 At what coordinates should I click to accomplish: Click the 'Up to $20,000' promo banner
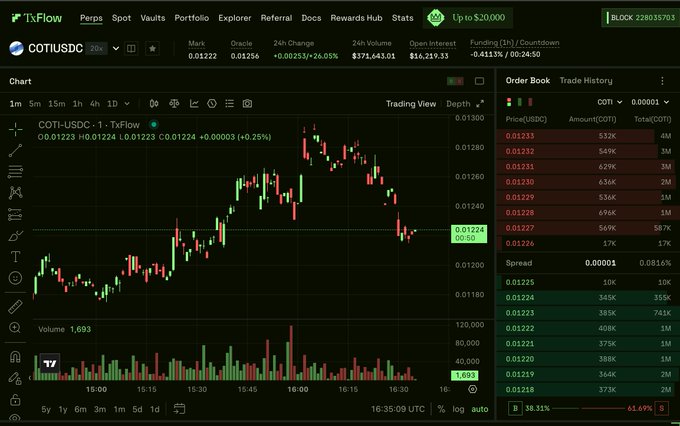pyautogui.click(x=468, y=18)
